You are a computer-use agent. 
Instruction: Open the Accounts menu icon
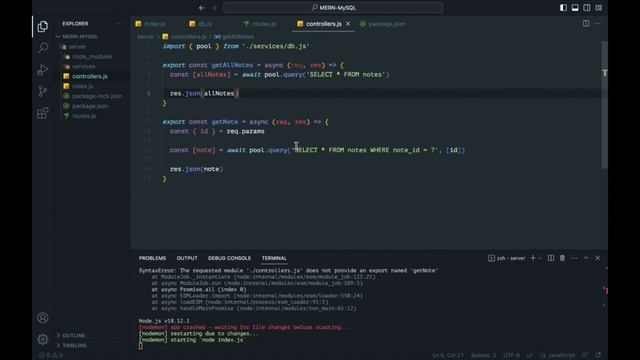coord(42,318)
